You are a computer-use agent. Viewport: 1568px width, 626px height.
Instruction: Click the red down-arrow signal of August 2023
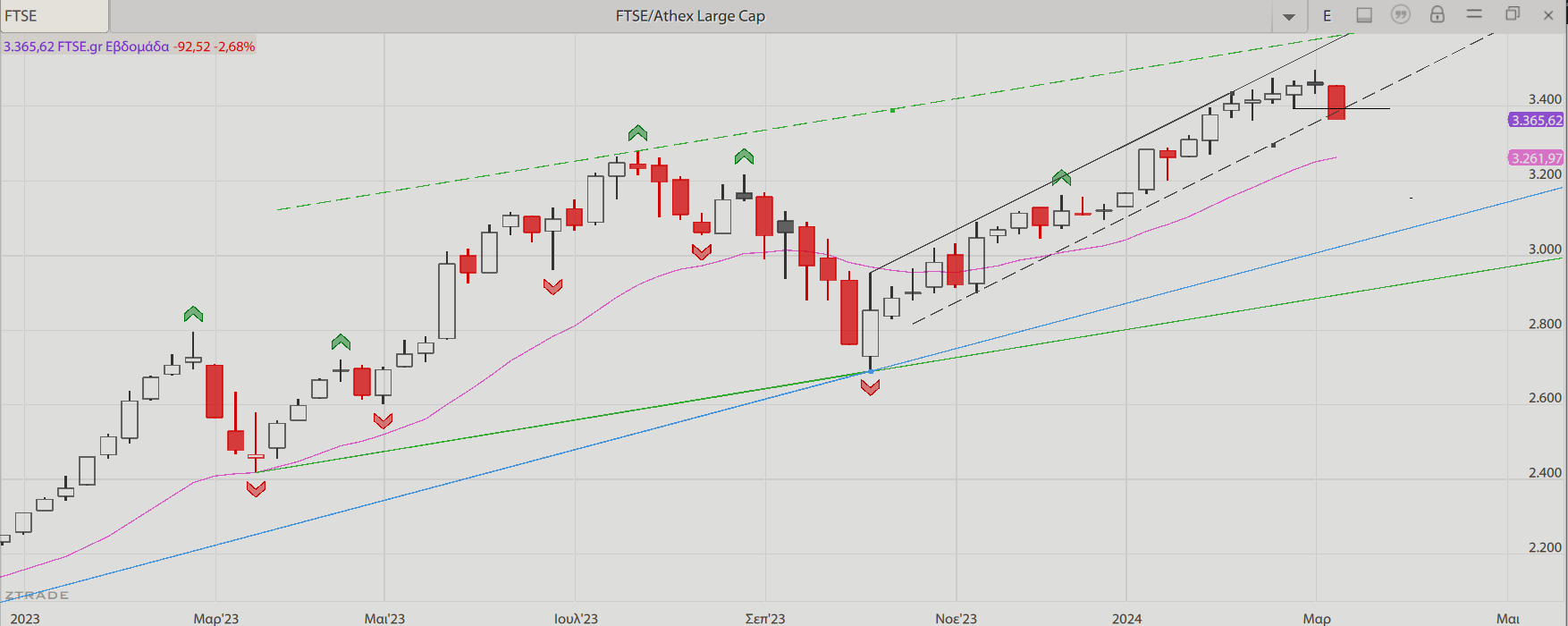click(702, 252)
